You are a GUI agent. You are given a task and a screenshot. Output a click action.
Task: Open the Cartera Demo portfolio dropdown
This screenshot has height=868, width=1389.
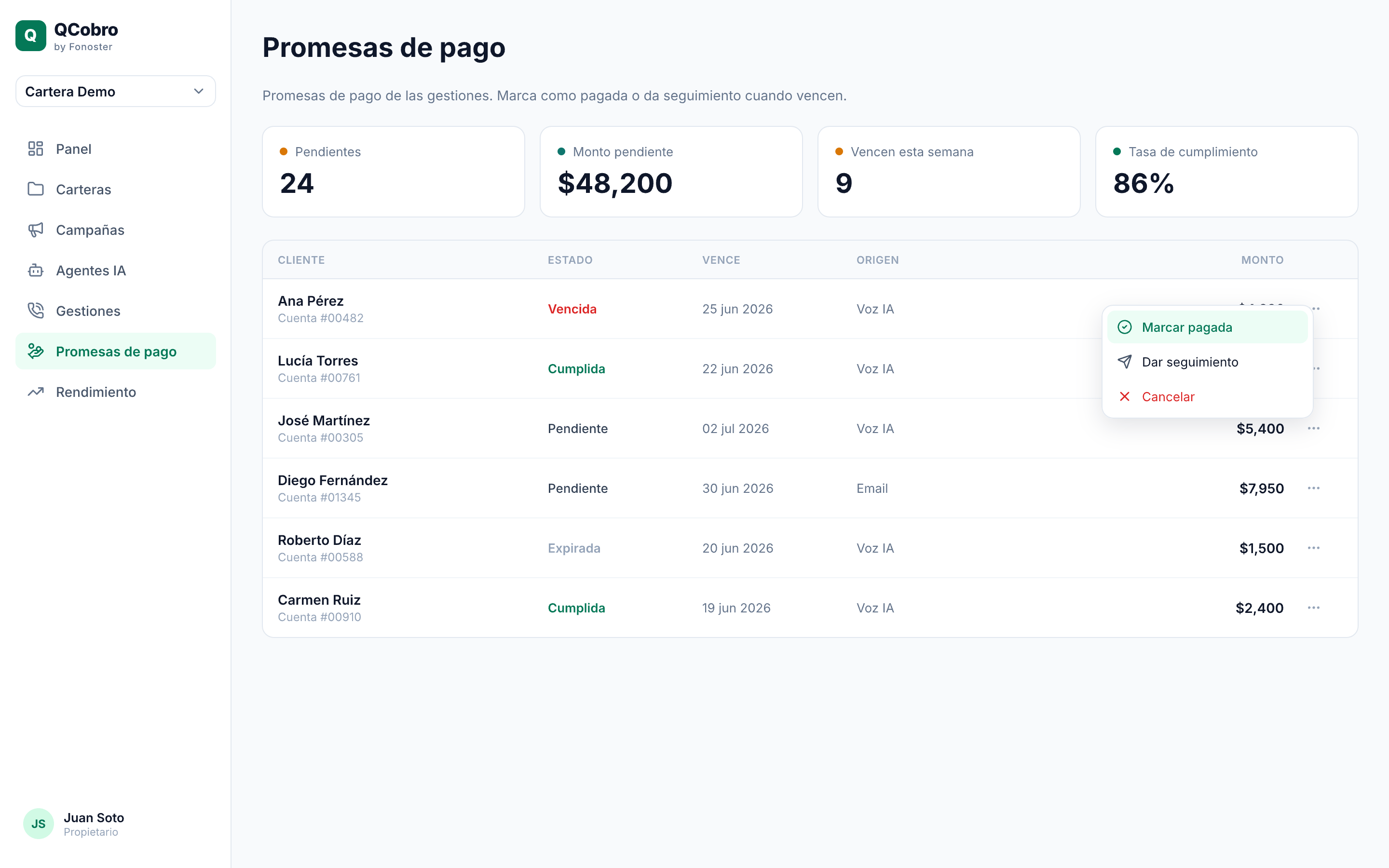115,91
